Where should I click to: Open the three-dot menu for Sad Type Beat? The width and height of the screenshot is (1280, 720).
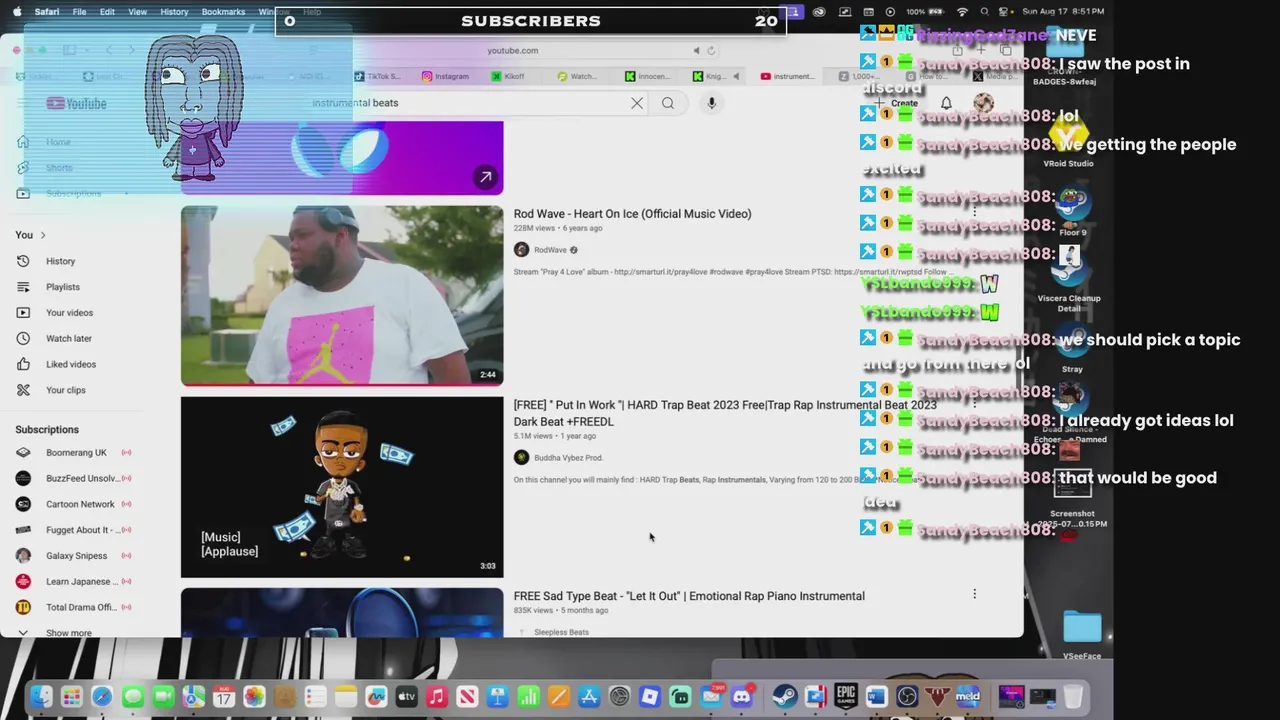coord(974,594)
